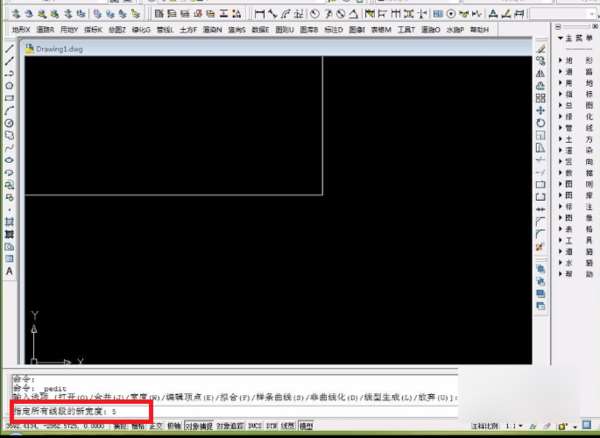Select the Scale tool
This screenshot has height=438, width=600.
(540, 135)
